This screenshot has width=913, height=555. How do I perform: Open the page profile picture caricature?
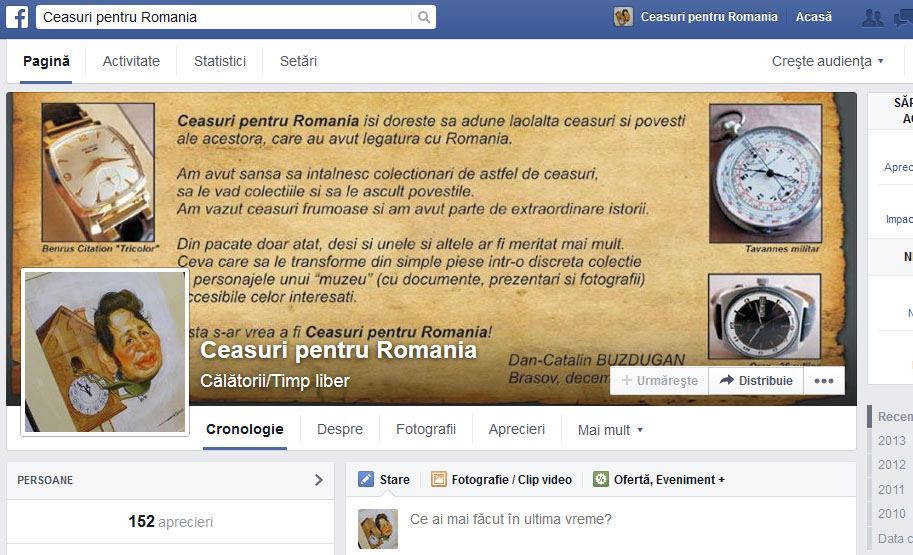(105, 352)
